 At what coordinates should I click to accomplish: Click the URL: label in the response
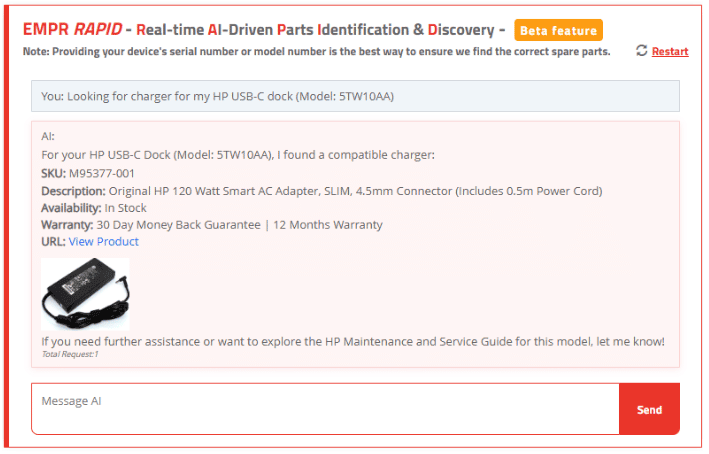(x=53, y=242)
